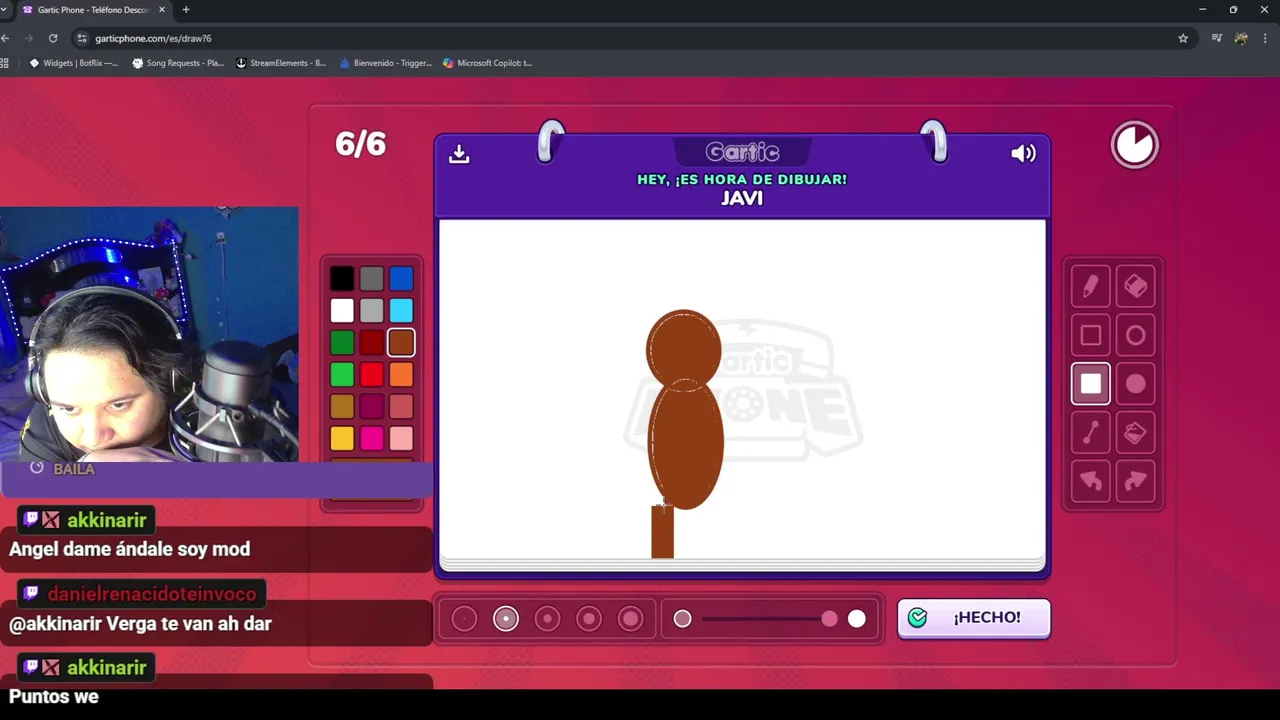Pick the light gray color swatch

pos(371,311)
